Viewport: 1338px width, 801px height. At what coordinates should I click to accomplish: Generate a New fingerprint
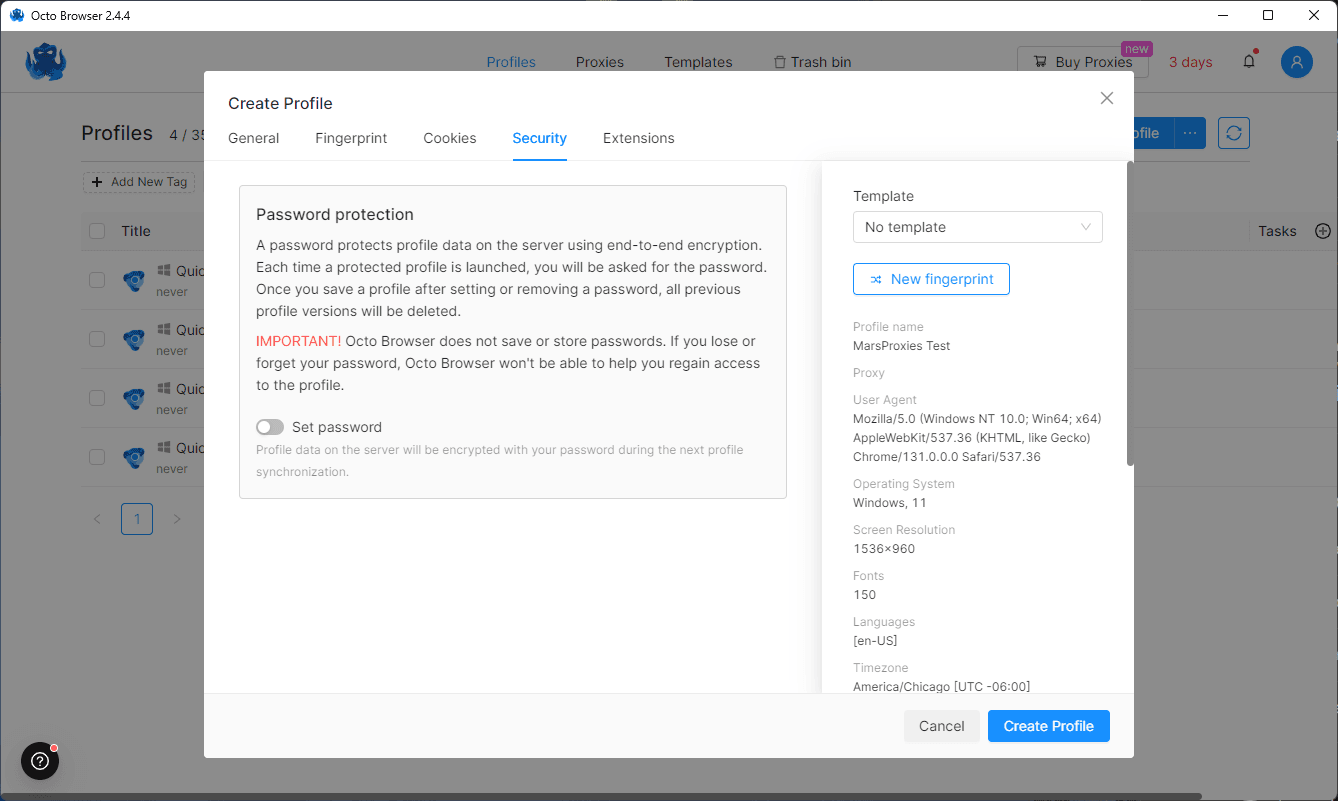tap(931, 279)
